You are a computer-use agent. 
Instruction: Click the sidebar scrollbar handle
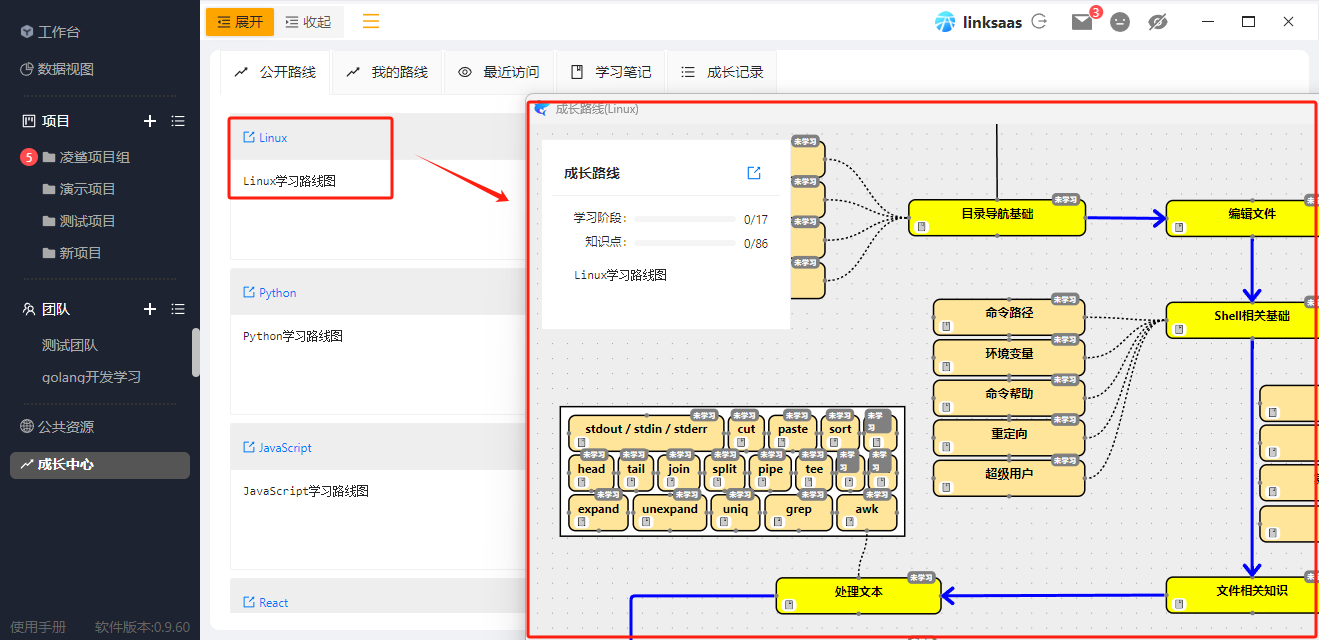(196, 352)
